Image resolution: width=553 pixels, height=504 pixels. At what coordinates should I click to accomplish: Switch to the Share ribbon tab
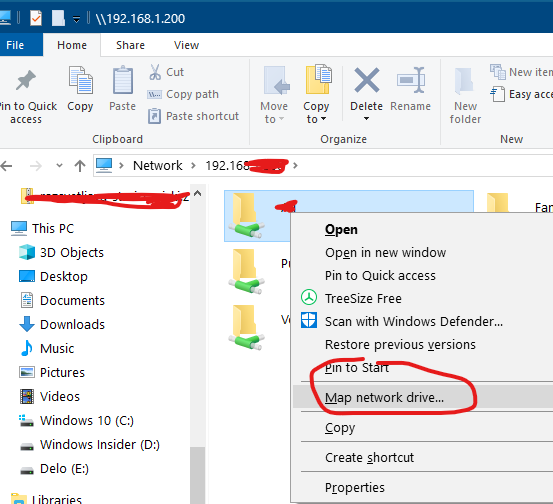[130, 45]
